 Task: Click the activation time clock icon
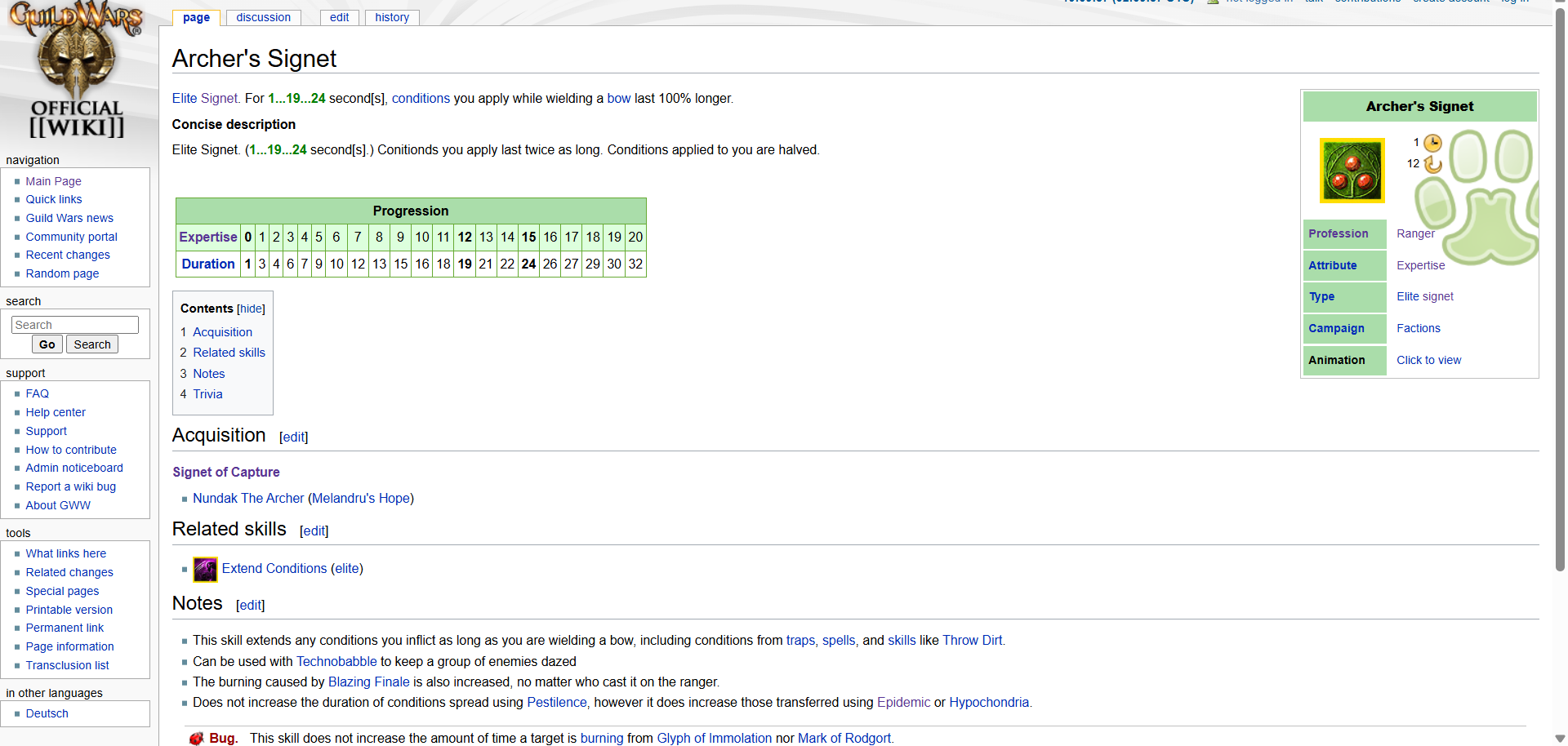(x=1432, y=143)
